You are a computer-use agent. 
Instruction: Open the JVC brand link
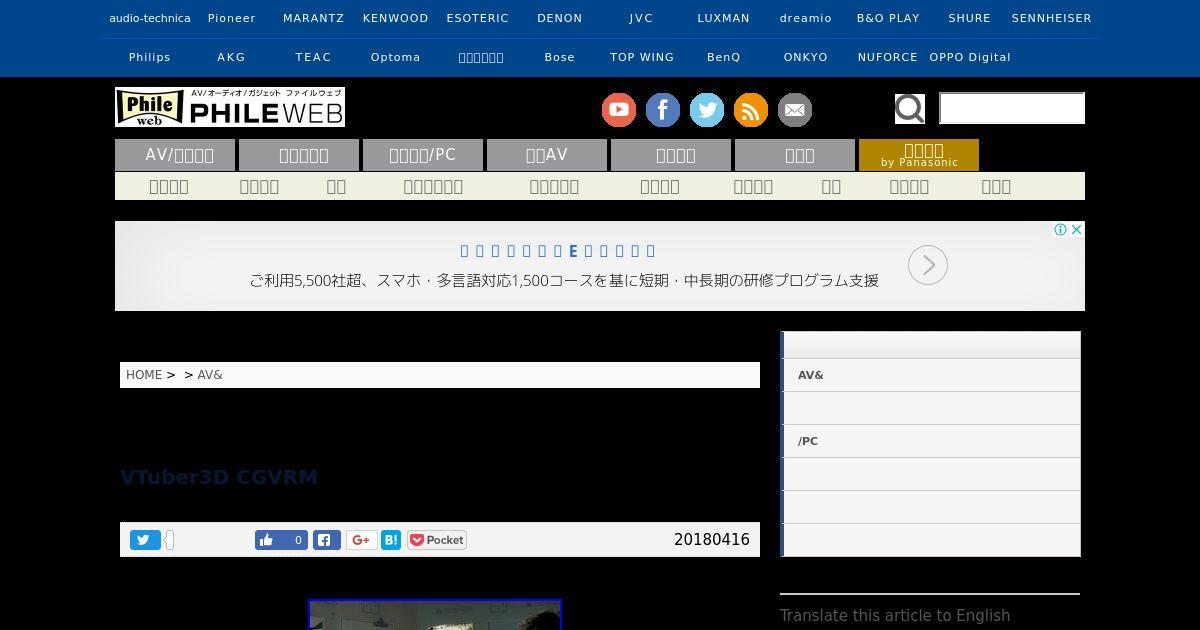pyautogui.click(x=642, y=18)
